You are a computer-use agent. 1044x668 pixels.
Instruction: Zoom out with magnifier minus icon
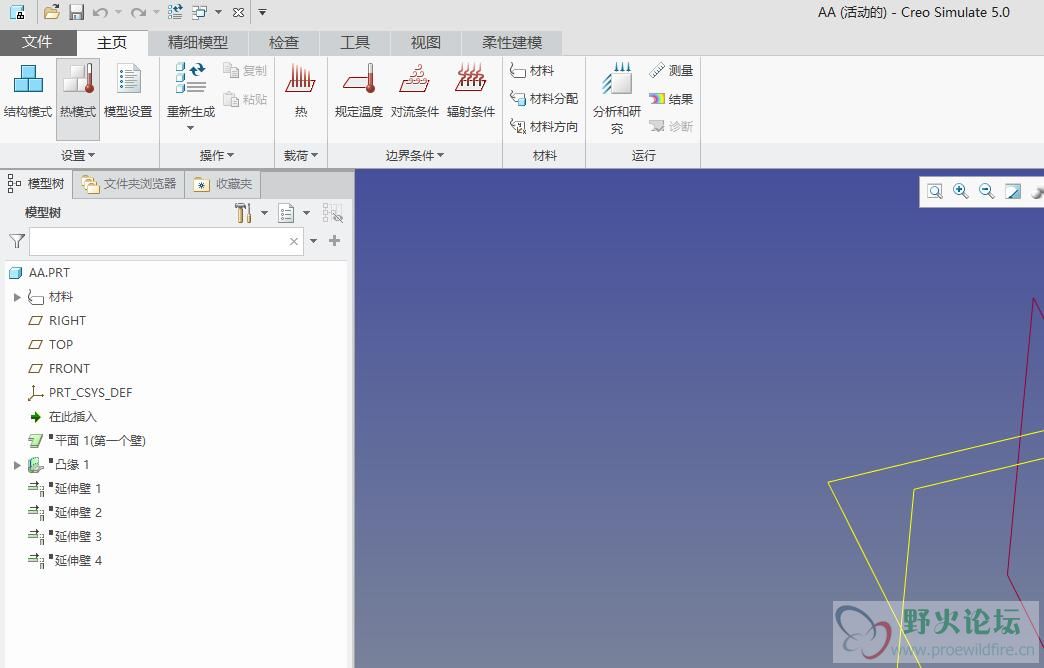(x=987, y=192)
